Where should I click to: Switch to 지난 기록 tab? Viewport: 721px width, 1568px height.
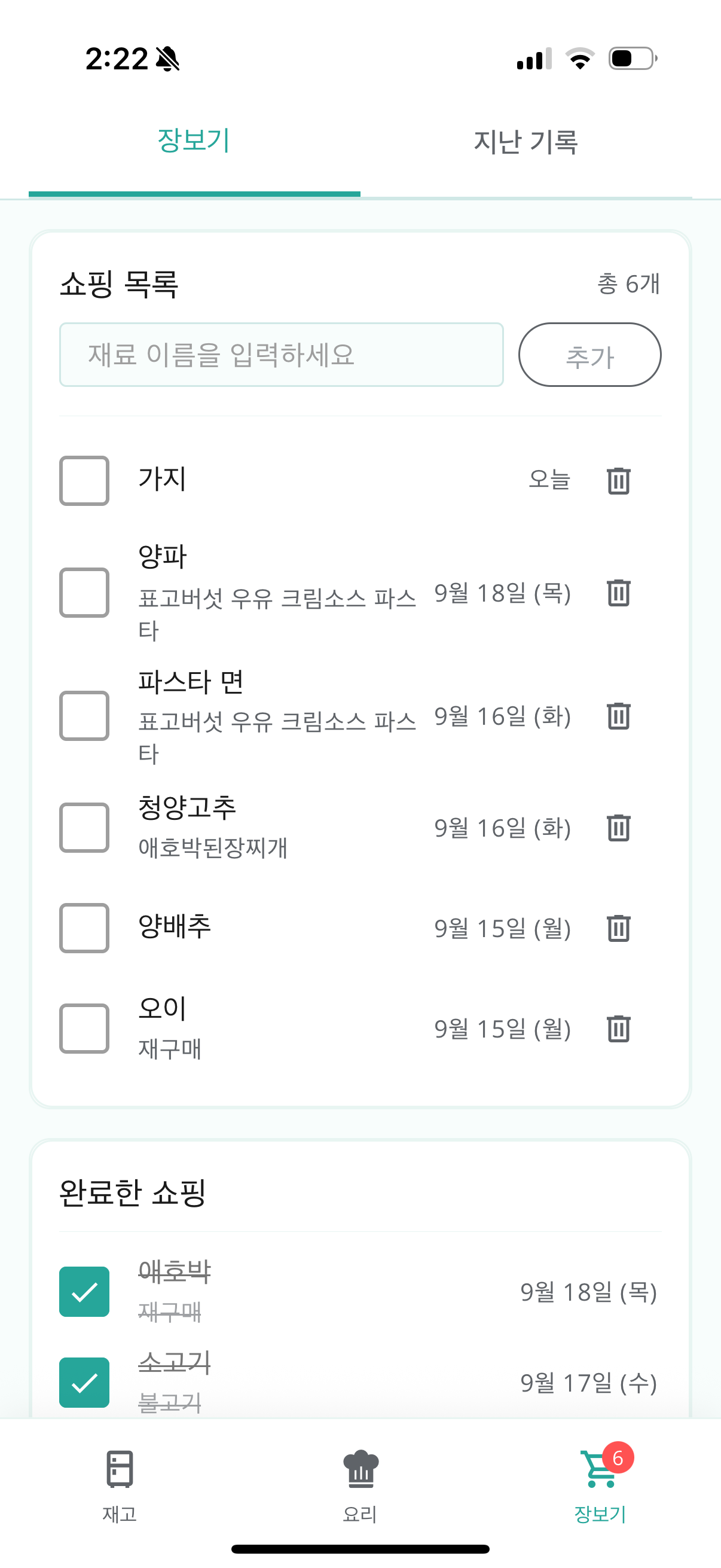[526, 142]
